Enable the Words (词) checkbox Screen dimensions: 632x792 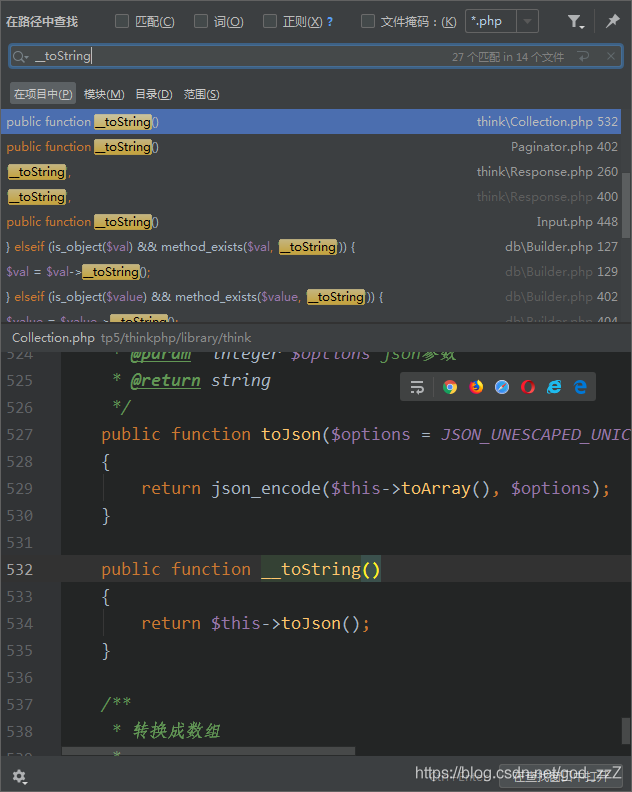click(201, 21)
